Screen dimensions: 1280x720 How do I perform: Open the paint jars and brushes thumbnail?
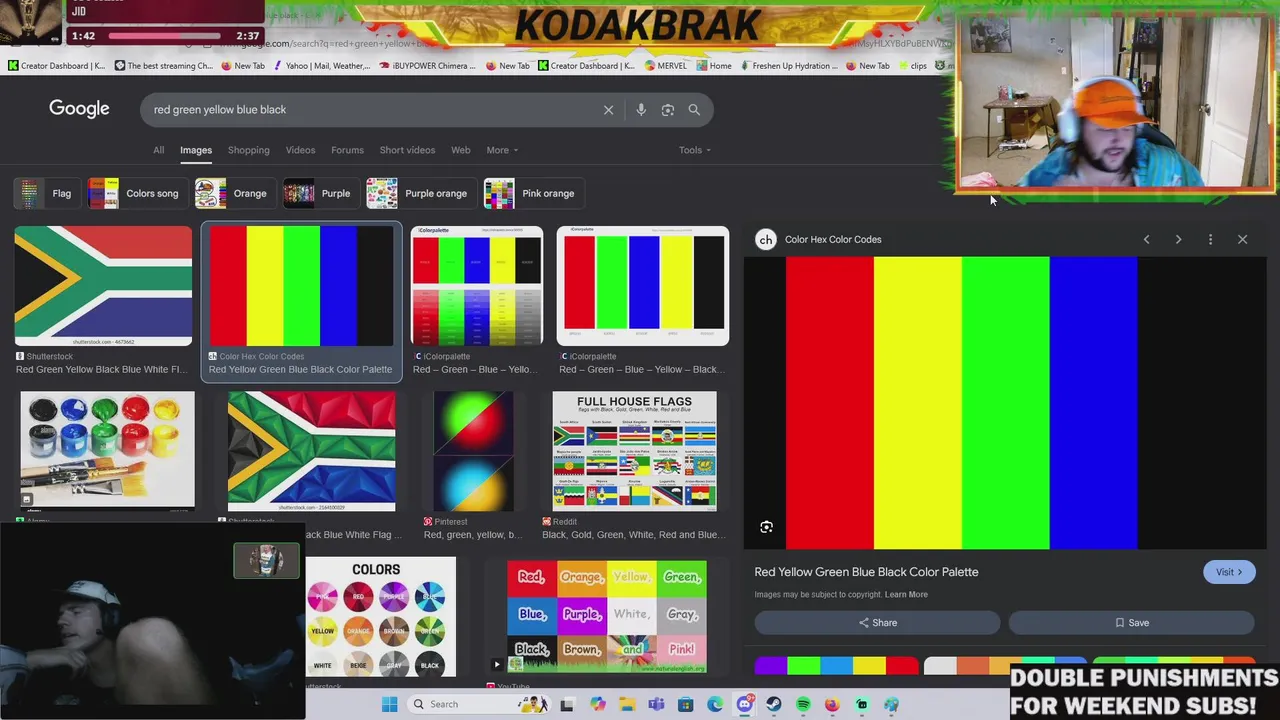(x=108, y=451)
